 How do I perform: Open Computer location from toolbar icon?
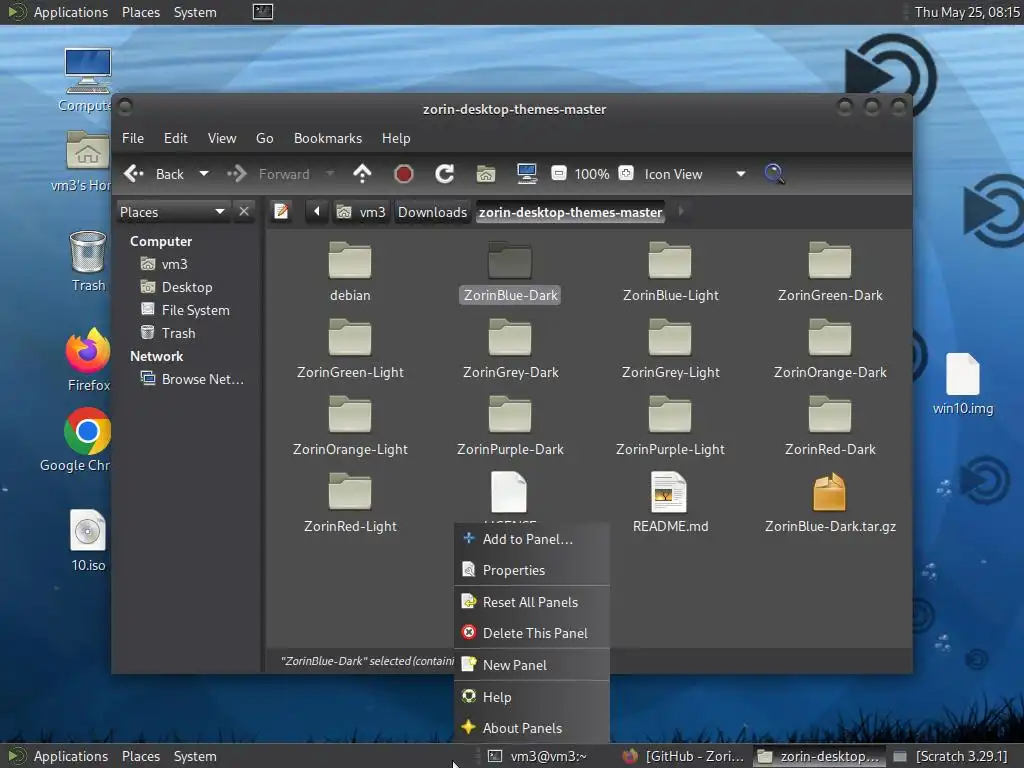[x=527, y=174]
